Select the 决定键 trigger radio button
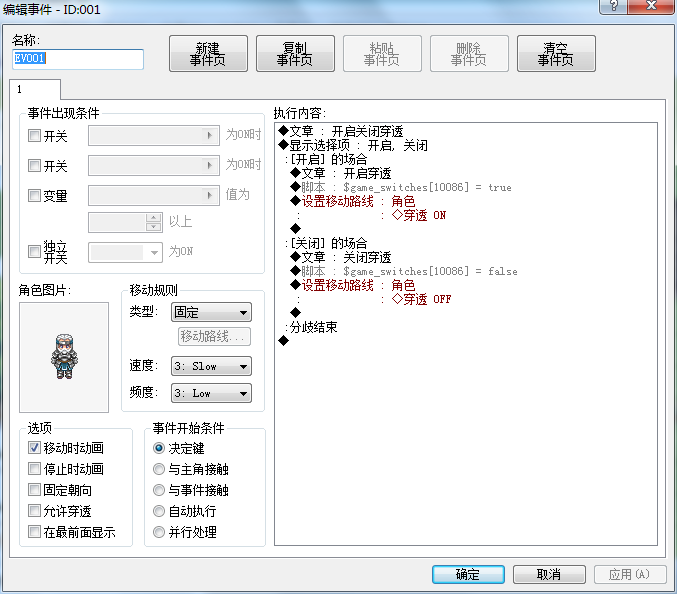The width and height of the screenshot is (677, 594). 159,448
